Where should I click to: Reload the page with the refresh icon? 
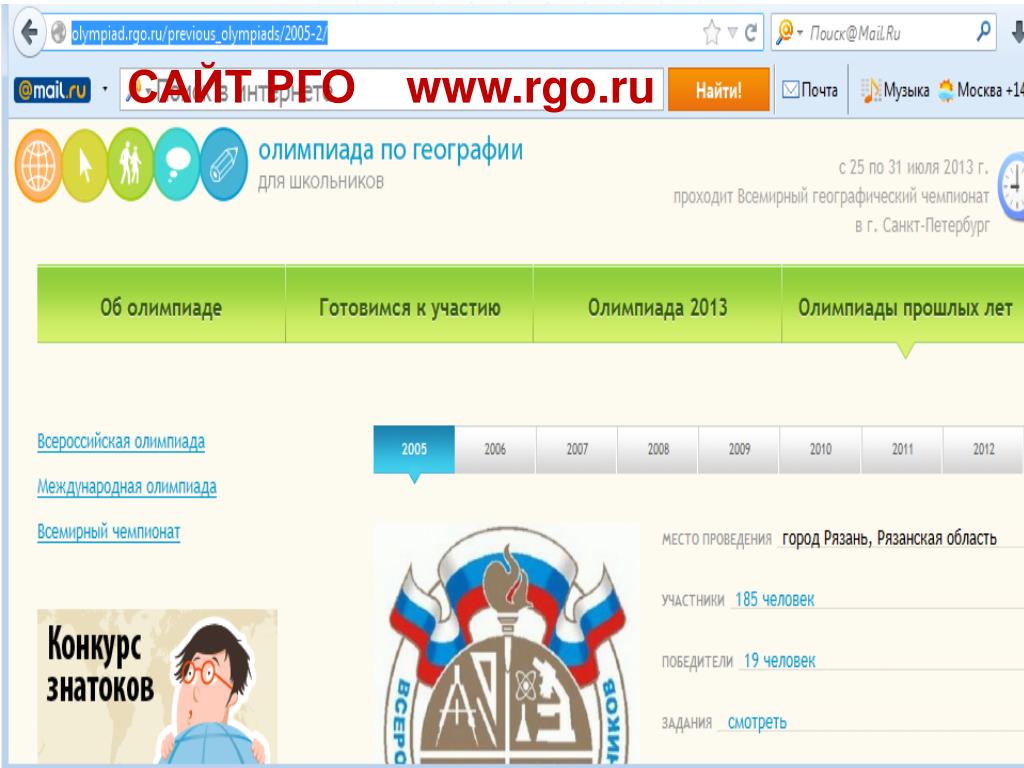(751, 33)
